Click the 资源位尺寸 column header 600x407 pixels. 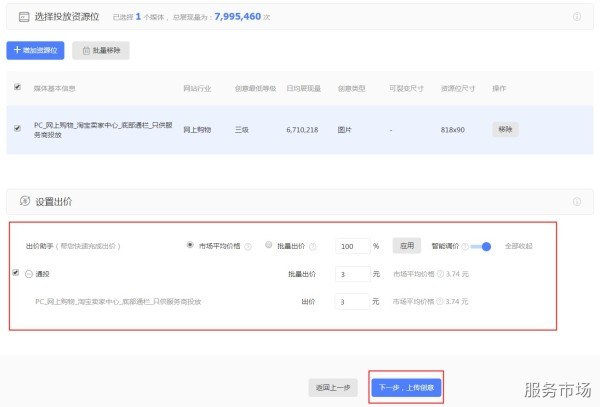pos(458,88)
